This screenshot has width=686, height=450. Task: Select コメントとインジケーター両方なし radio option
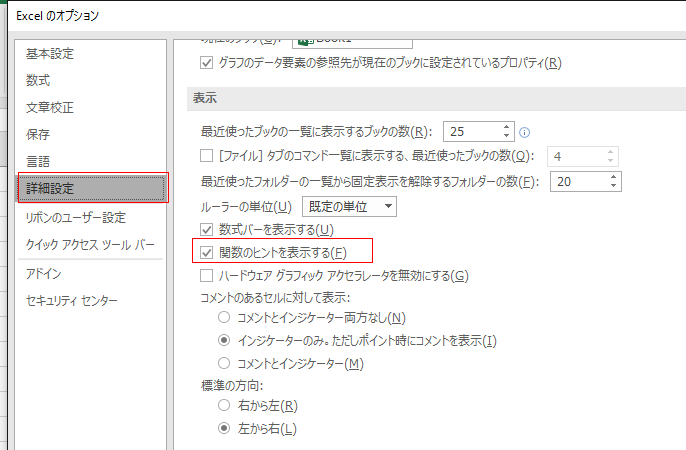[x=224, y=317]
